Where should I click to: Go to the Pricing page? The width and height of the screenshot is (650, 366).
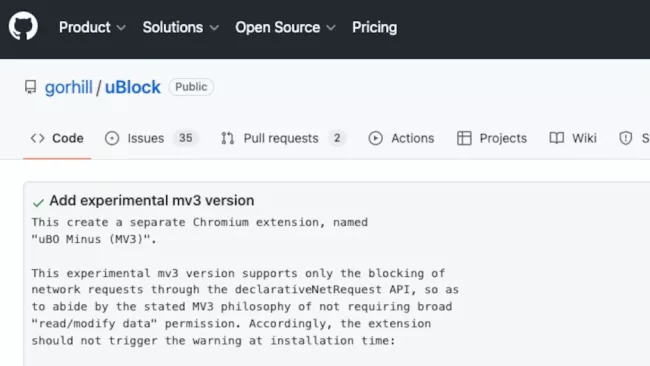click(x=374, y=27)
